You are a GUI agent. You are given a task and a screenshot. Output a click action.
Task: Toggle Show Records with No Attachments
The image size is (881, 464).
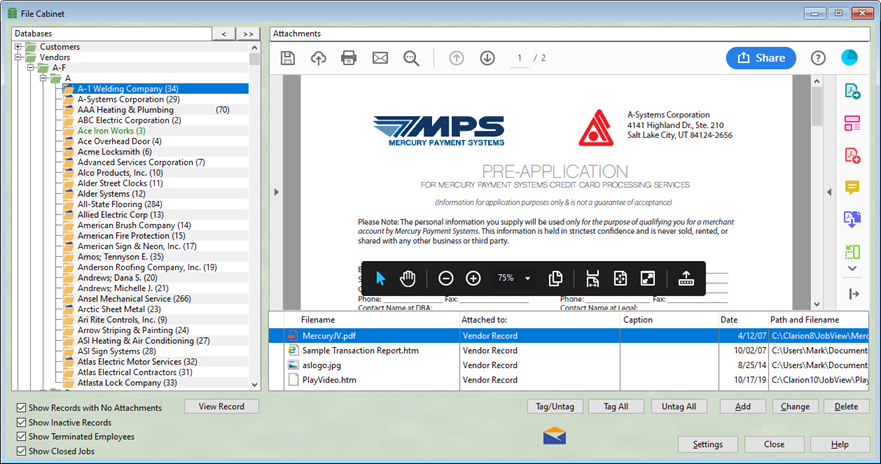coord(22,408)
